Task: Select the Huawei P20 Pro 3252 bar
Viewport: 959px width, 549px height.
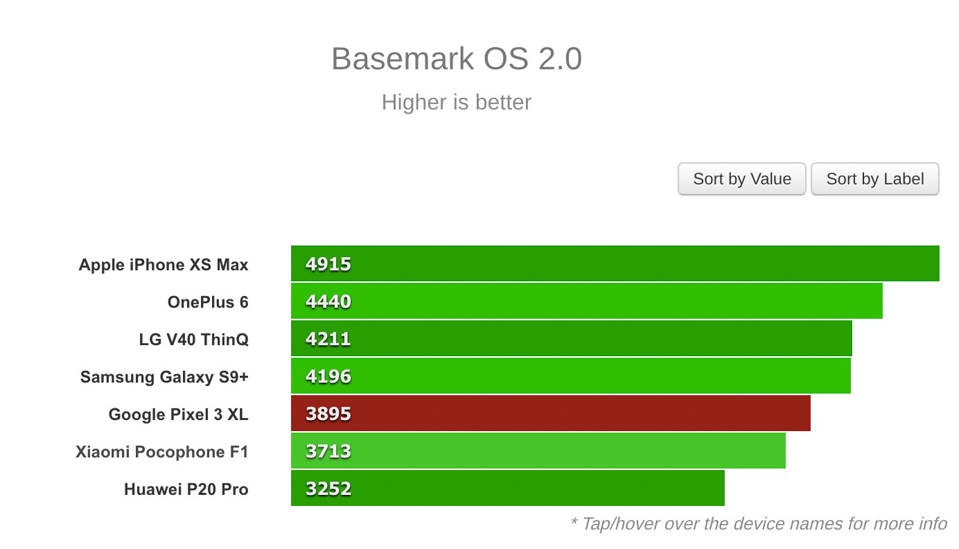Action: pyautogui.click(x=508, y=488)
